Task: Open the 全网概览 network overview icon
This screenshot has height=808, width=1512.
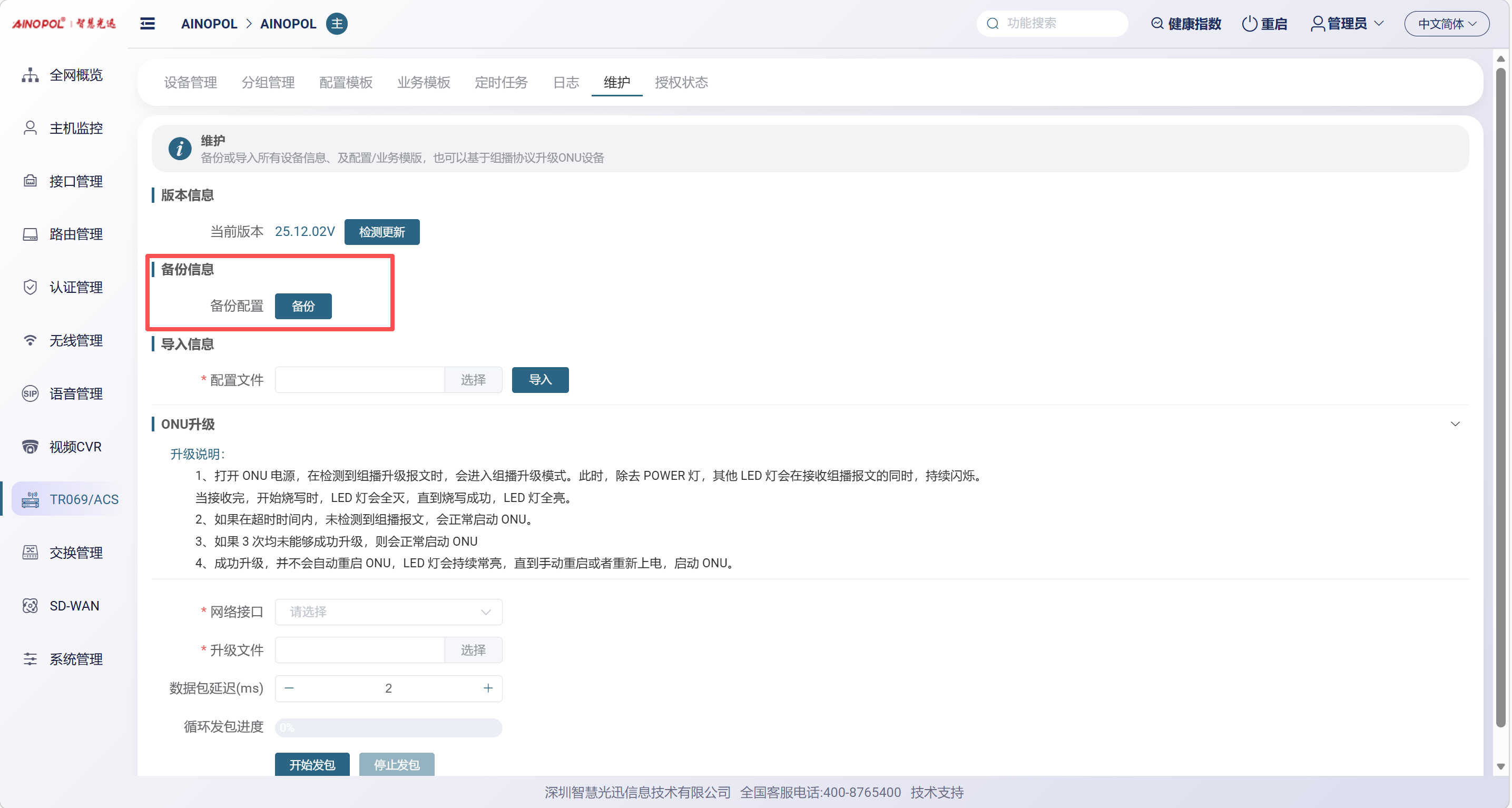Action: click(x=30, y=75)
